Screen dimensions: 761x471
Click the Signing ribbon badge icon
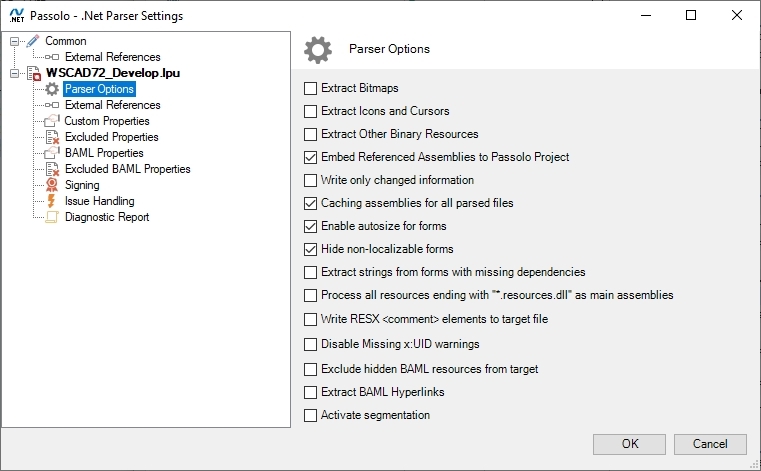click(x=52, y=185)
